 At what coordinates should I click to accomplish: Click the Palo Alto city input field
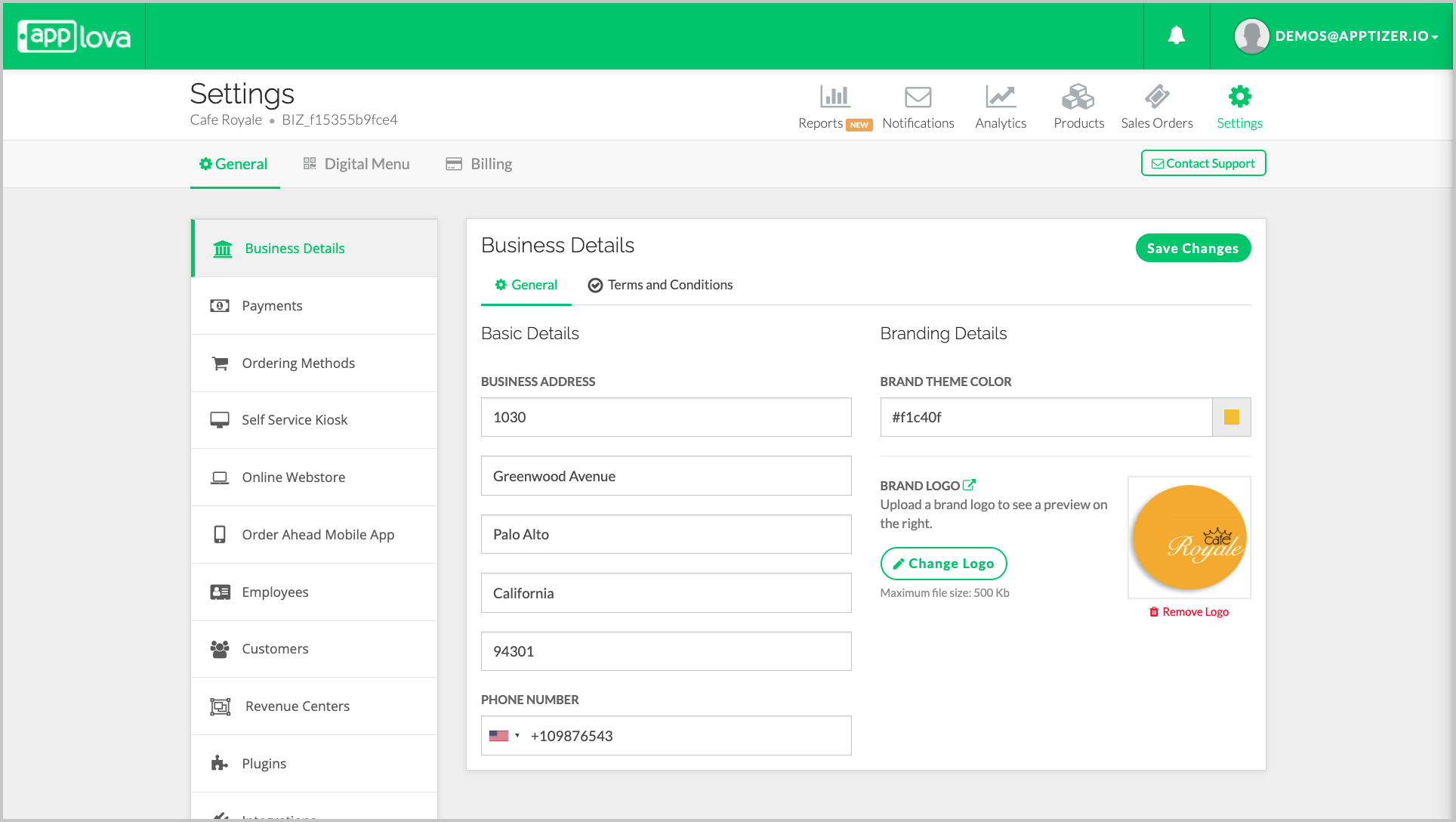(665, 534)
